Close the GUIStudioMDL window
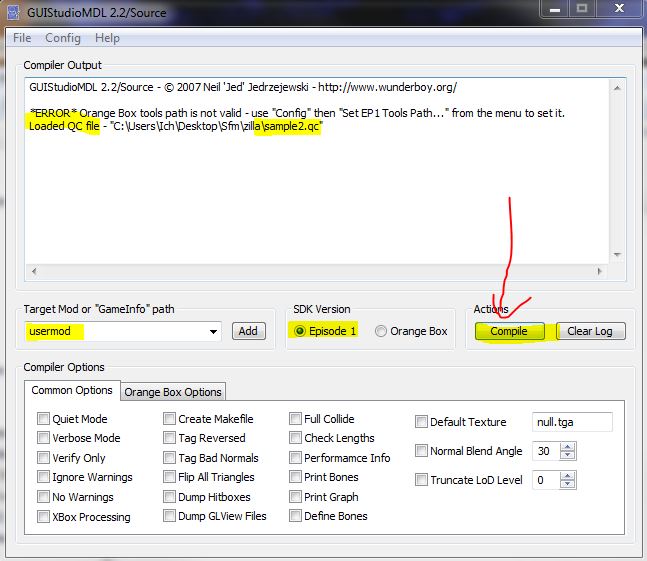This screenshot has width=647, height=561. point(619,8)
